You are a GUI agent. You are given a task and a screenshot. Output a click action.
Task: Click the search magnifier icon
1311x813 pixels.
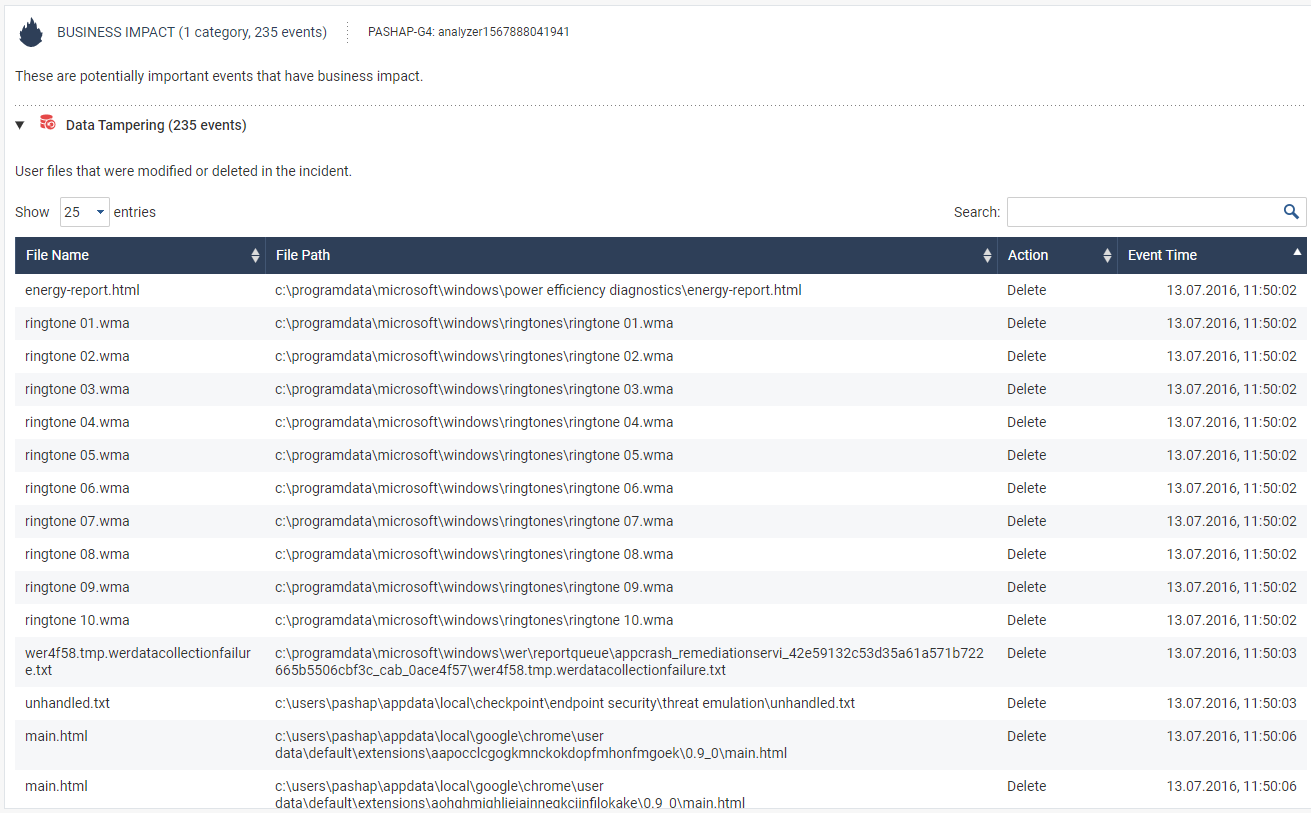click(x=1291, y=212)
